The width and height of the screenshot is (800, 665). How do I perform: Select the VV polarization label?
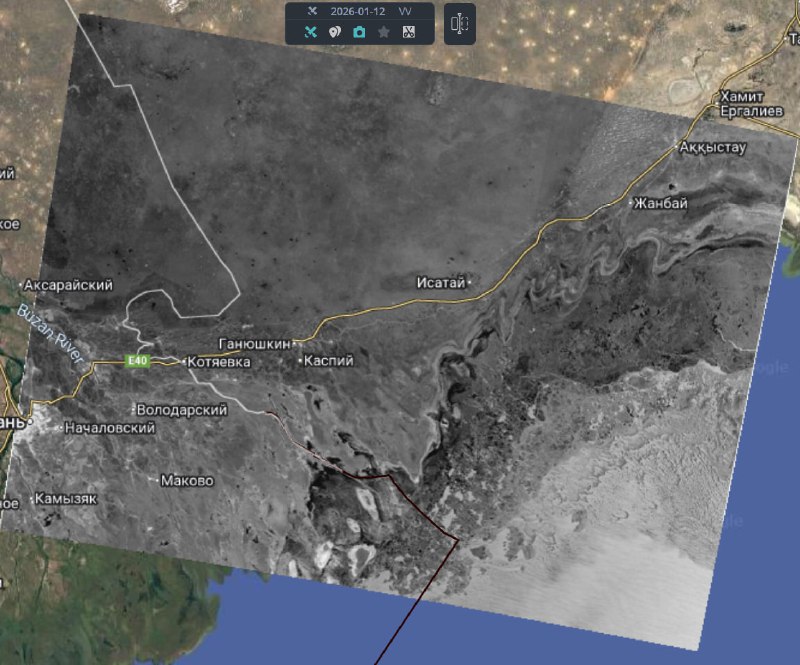pyautogui.click(x=405, y=11)
